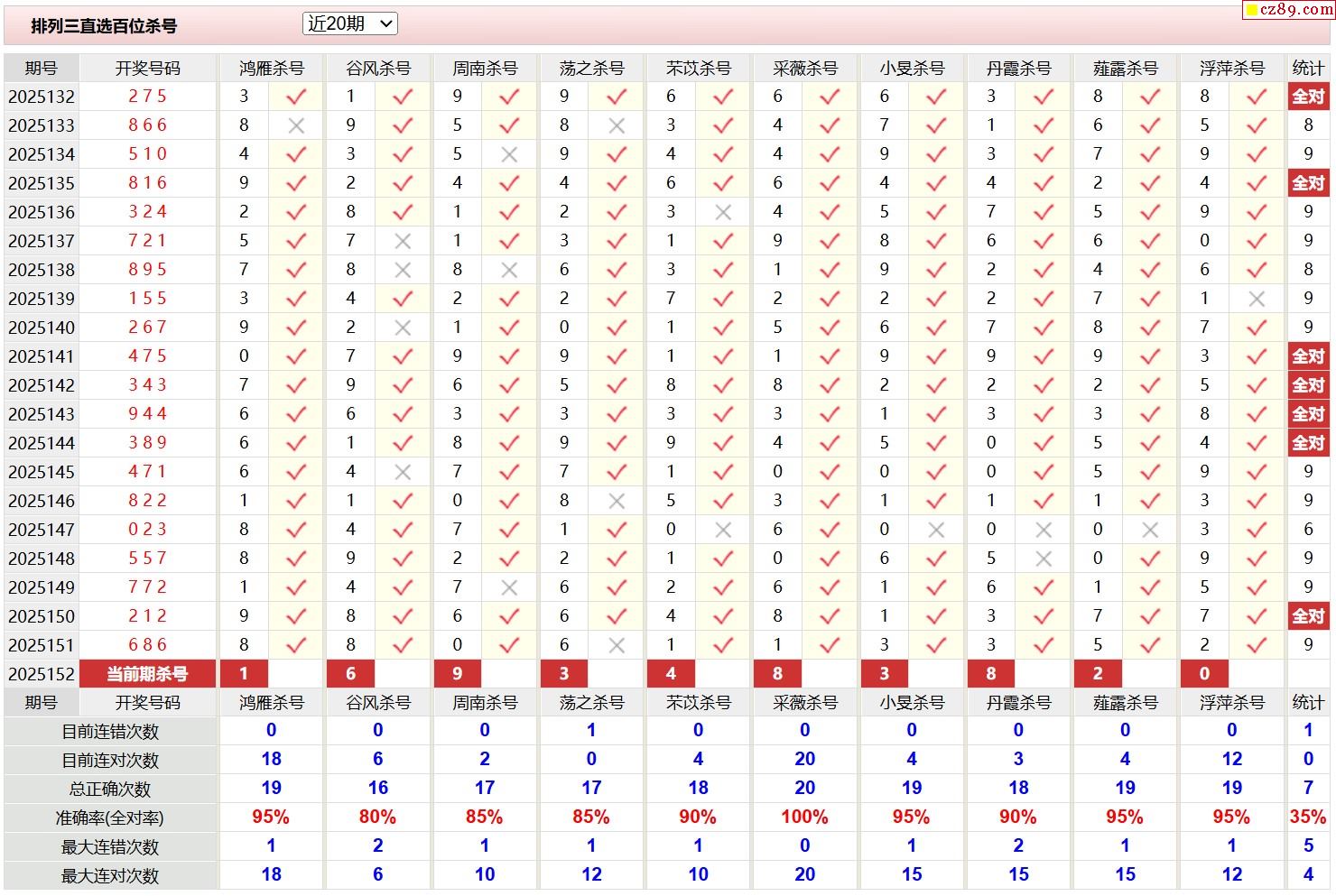Click the 排列三直选百位杀号 page title
Image resolution: width=1336 pixels, height=896 pixels.
tap(104, 26)
